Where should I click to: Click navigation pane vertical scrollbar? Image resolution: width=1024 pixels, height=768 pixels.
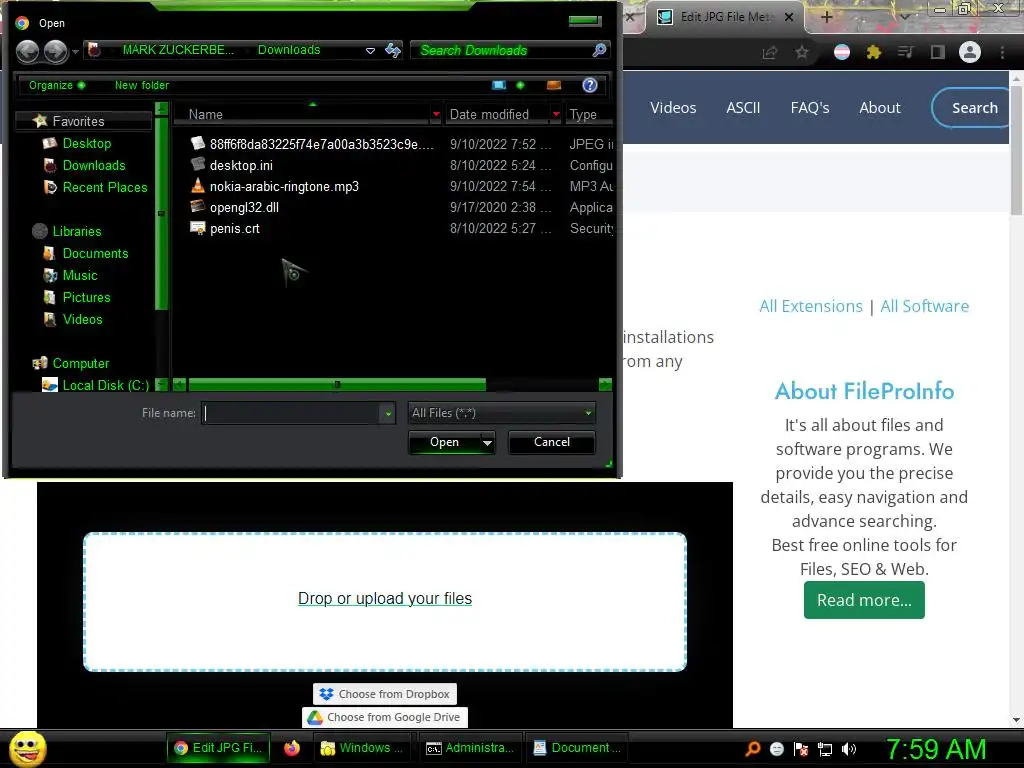coord(161,212)
